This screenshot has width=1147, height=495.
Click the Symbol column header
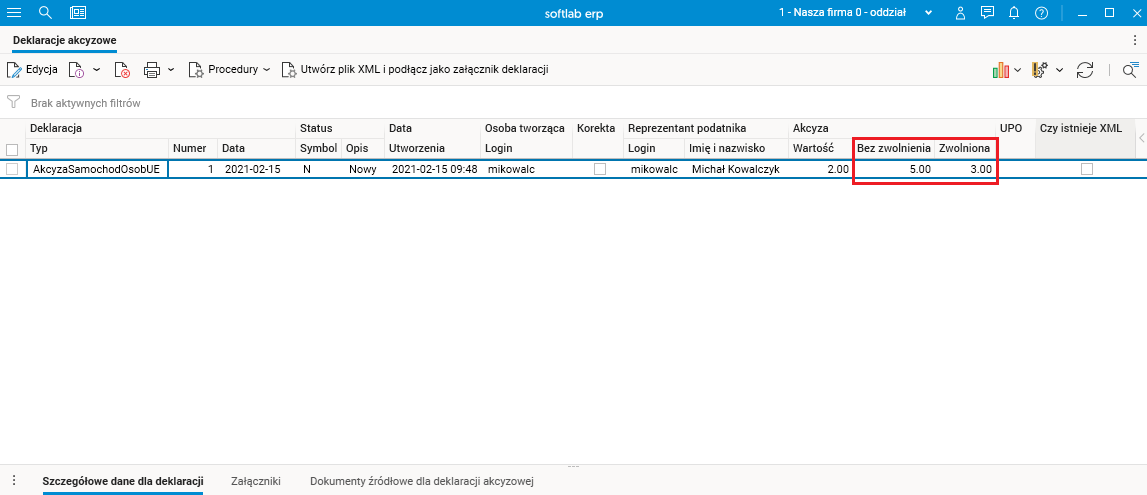319,148
